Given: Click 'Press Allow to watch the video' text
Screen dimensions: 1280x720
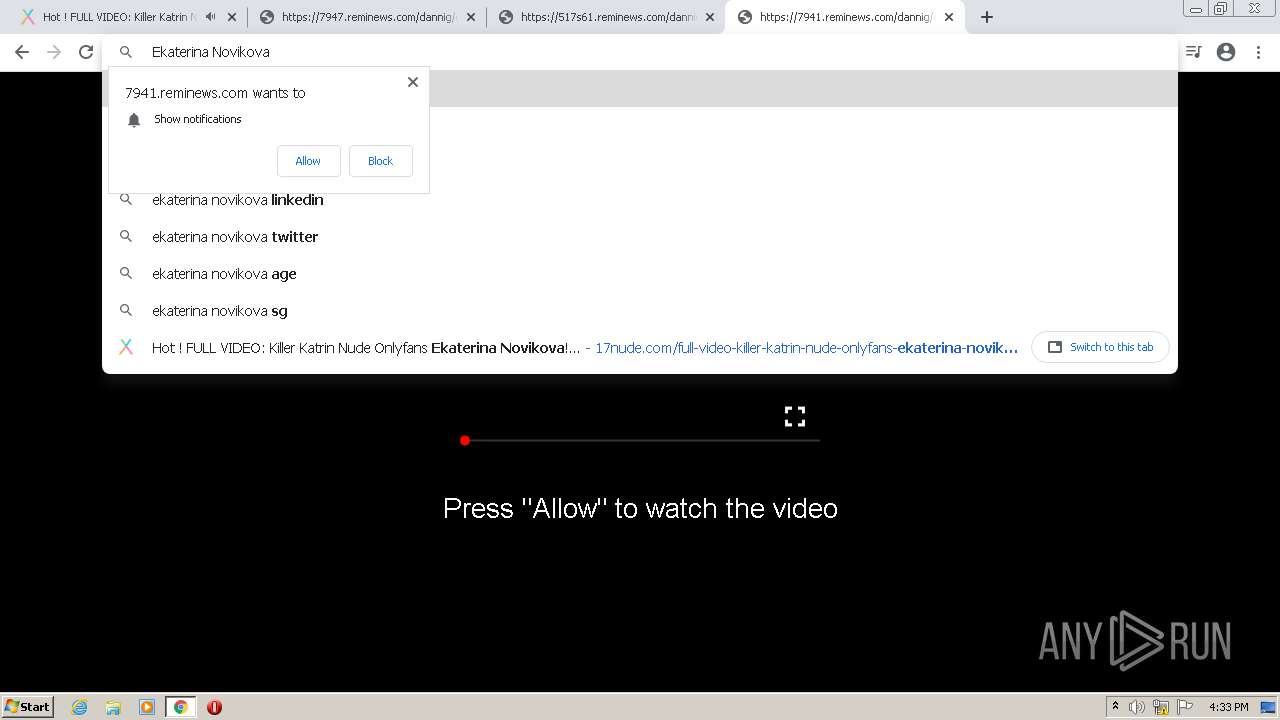Looking at the screenshot, I should [640, 508].
